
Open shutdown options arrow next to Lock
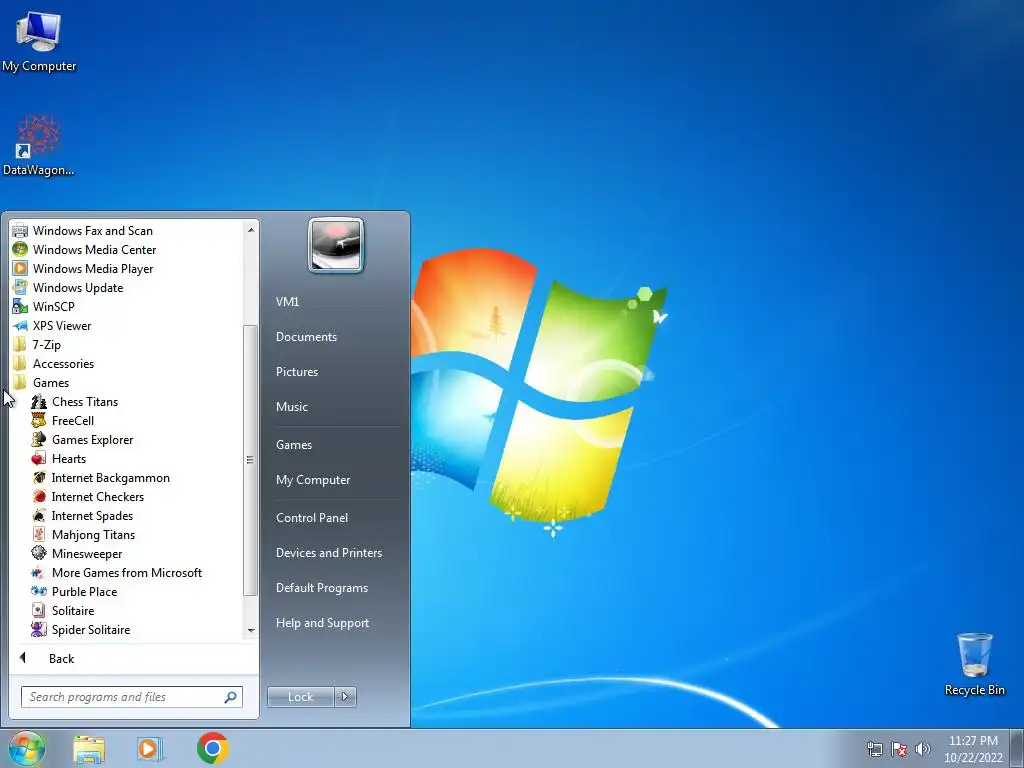(345, 697)
